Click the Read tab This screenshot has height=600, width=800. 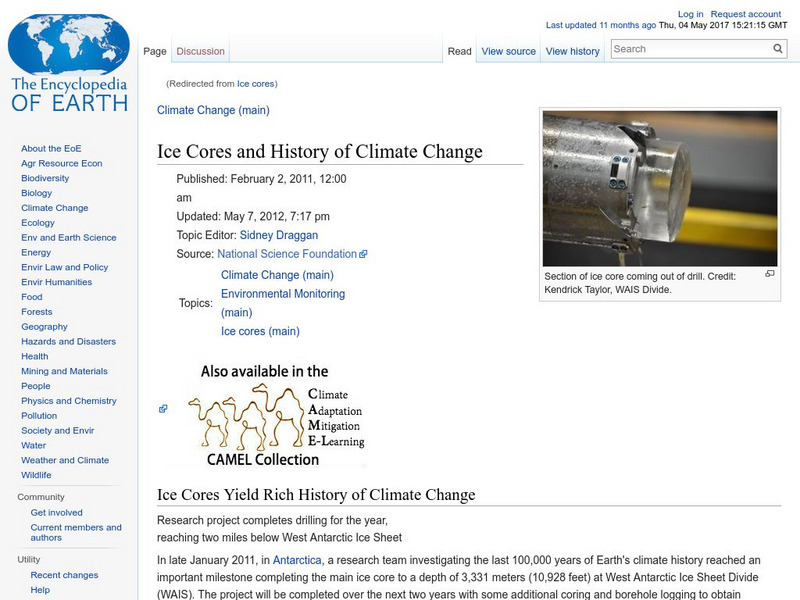[459, 51]
